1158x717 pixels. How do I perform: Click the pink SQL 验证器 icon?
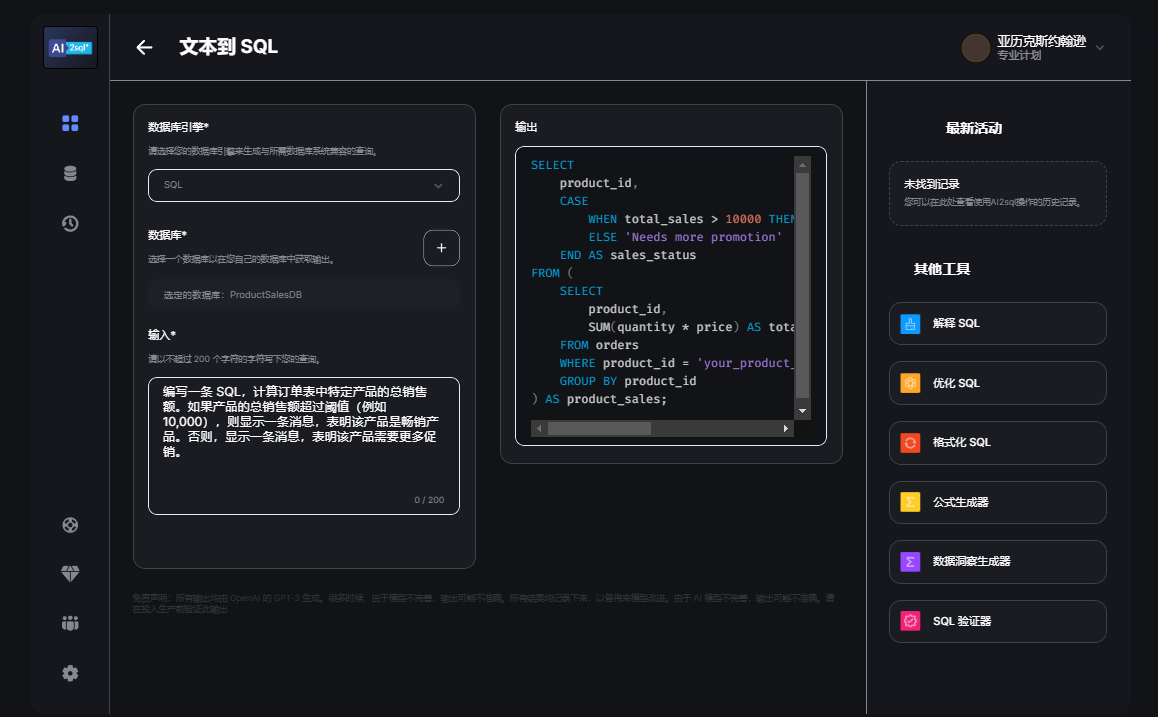click(911, 621)
